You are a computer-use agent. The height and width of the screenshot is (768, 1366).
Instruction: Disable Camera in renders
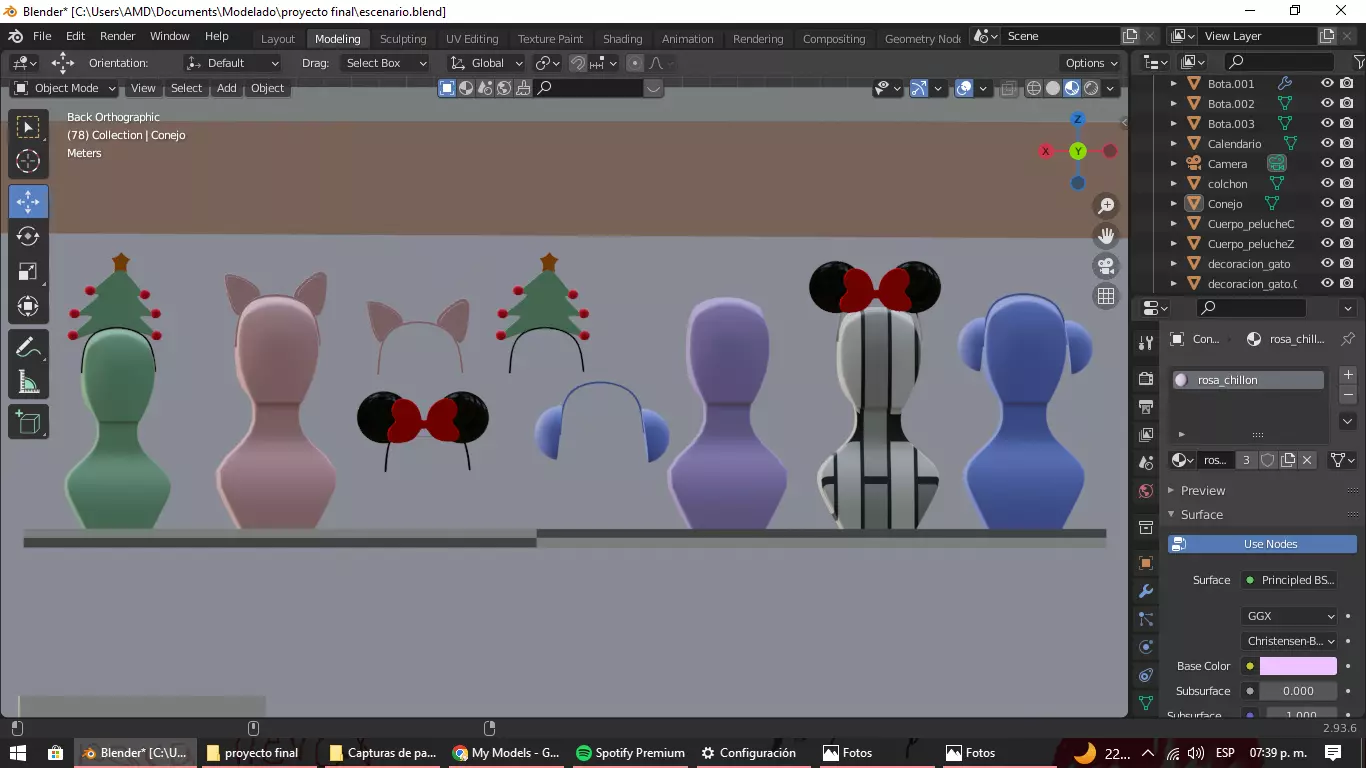pyautogui.click(x=1347, y=164)
